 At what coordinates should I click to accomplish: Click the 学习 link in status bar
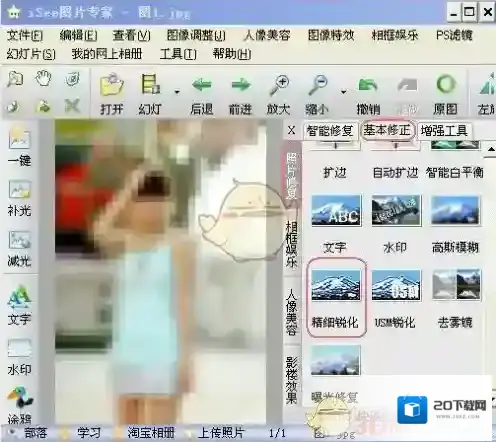pyautogui.click(x=89, y=433)
